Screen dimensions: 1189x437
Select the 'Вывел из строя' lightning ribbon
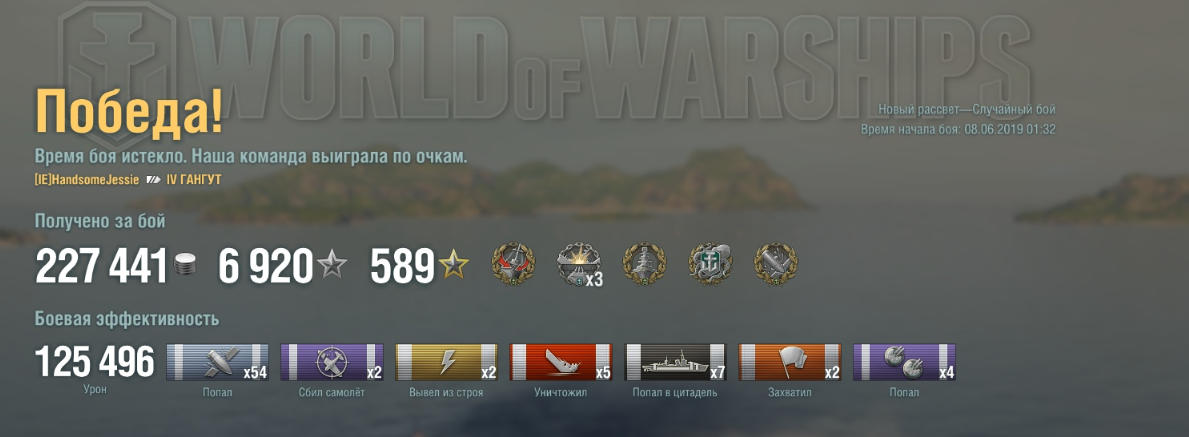447,362
